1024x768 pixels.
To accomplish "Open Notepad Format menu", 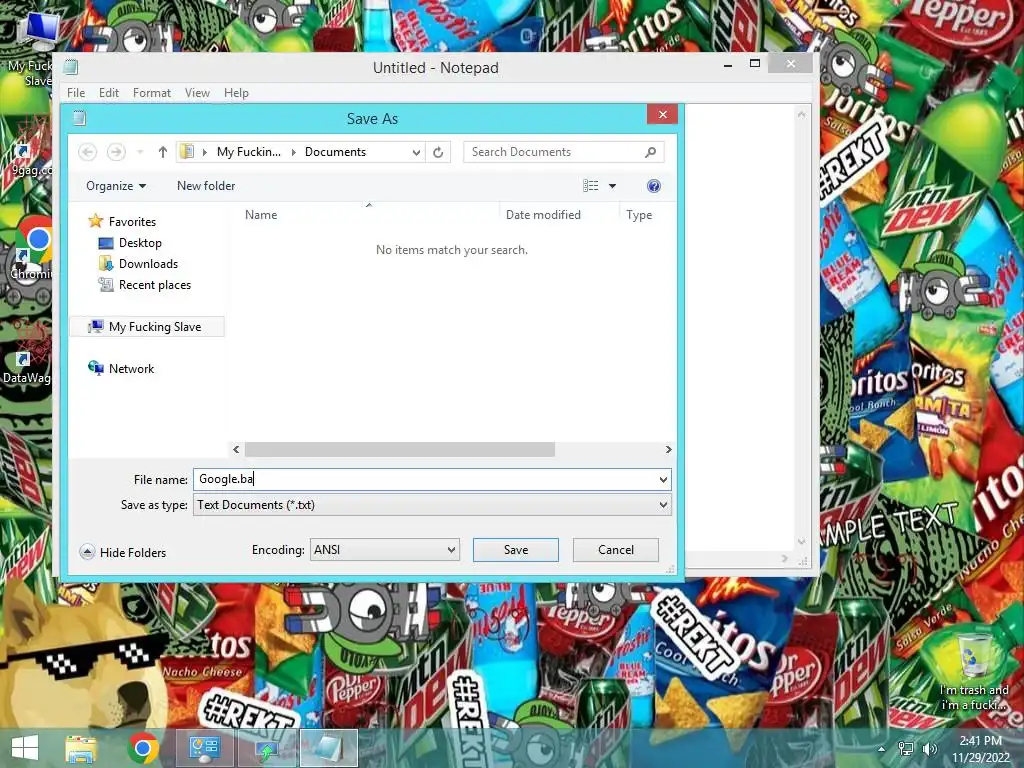I will click(x=152, y=93).
